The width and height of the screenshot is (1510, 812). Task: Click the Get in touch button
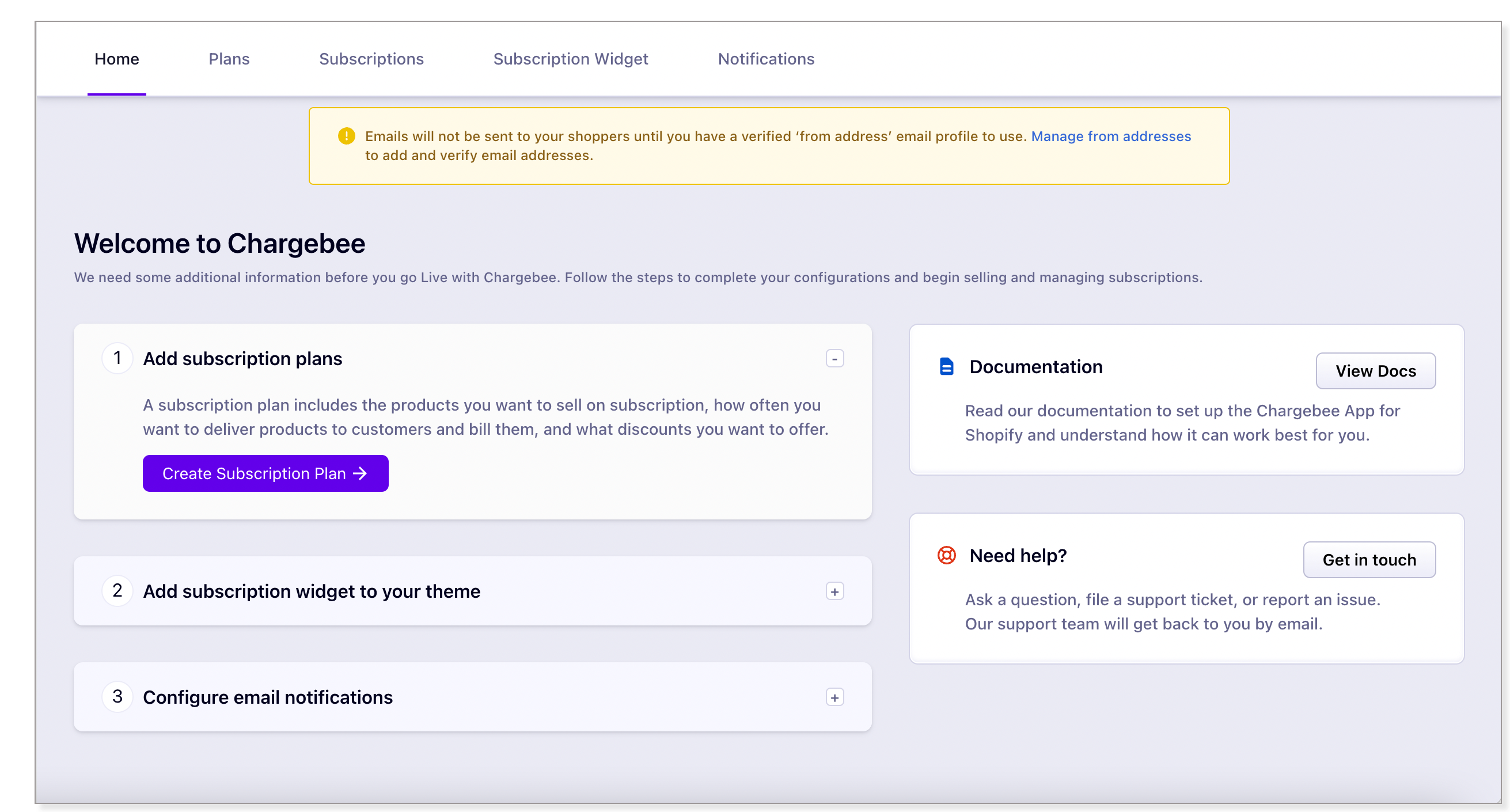coord(1369,559)
